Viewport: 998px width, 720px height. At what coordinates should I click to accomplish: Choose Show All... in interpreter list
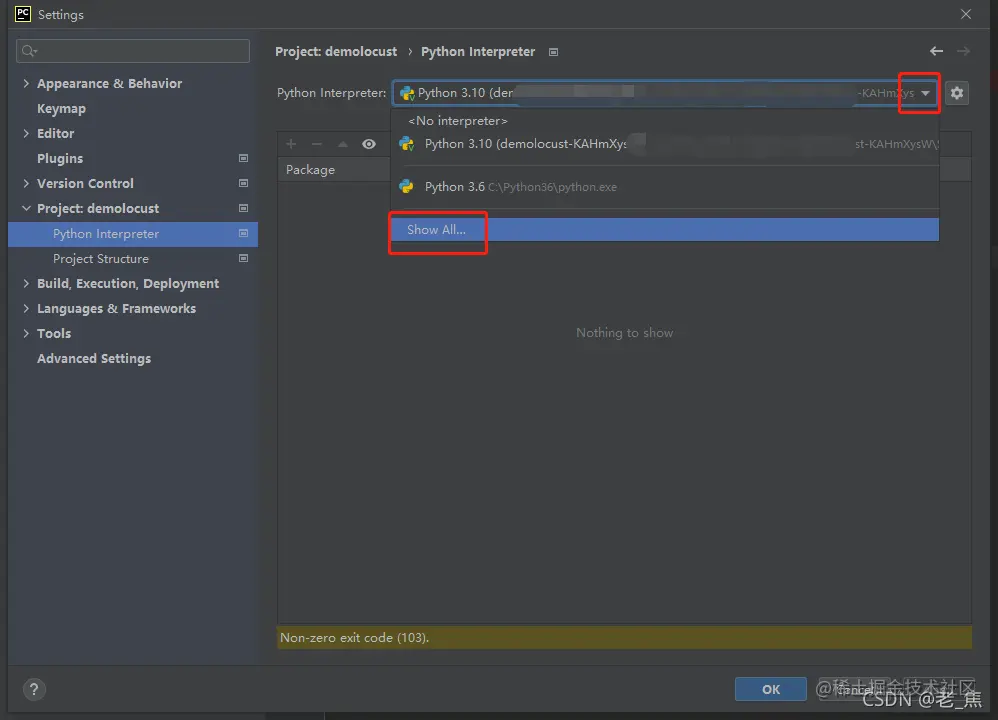coord(664,230)
